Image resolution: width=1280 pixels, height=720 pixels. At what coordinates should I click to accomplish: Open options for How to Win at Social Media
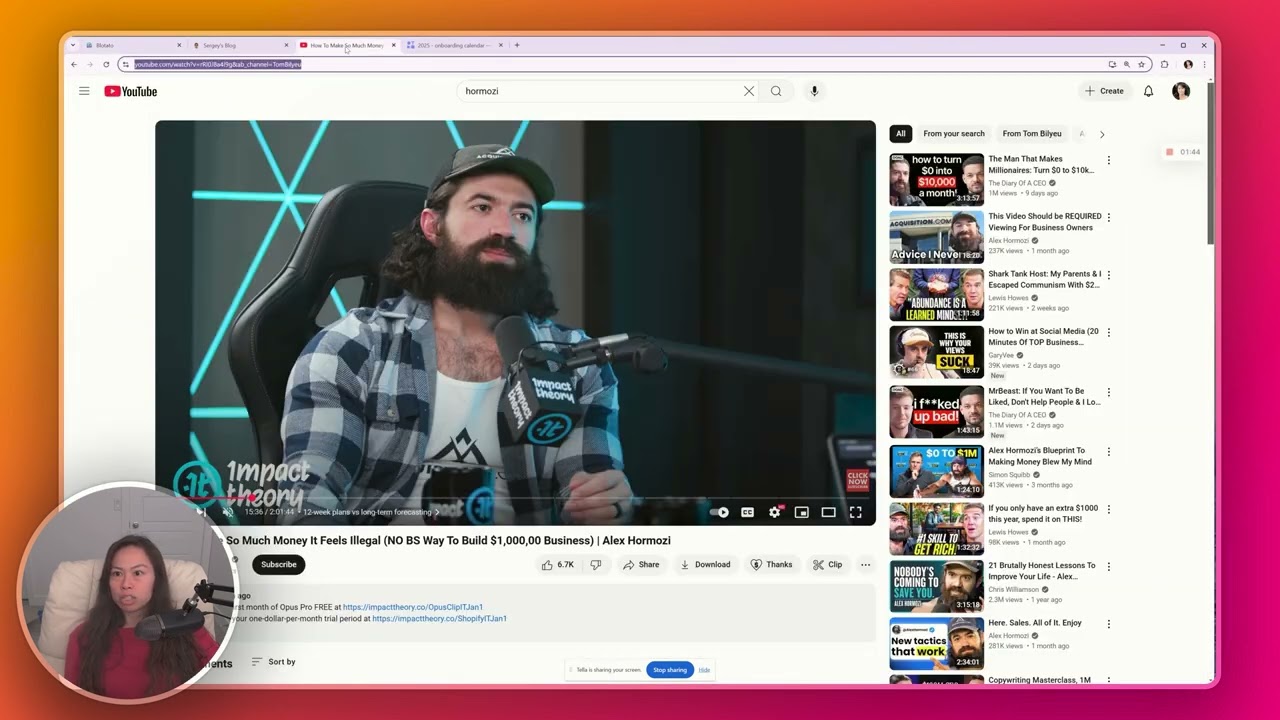click(1108, 332)
